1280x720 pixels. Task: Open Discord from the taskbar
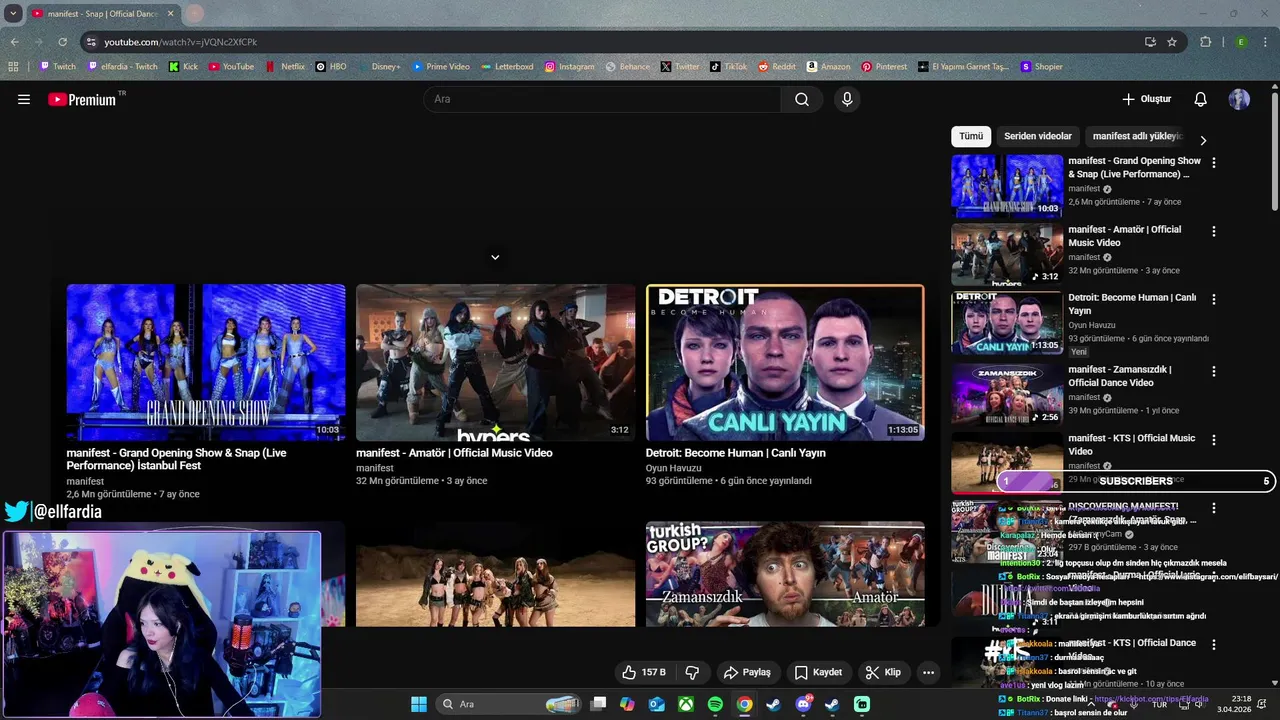[804, 704]
